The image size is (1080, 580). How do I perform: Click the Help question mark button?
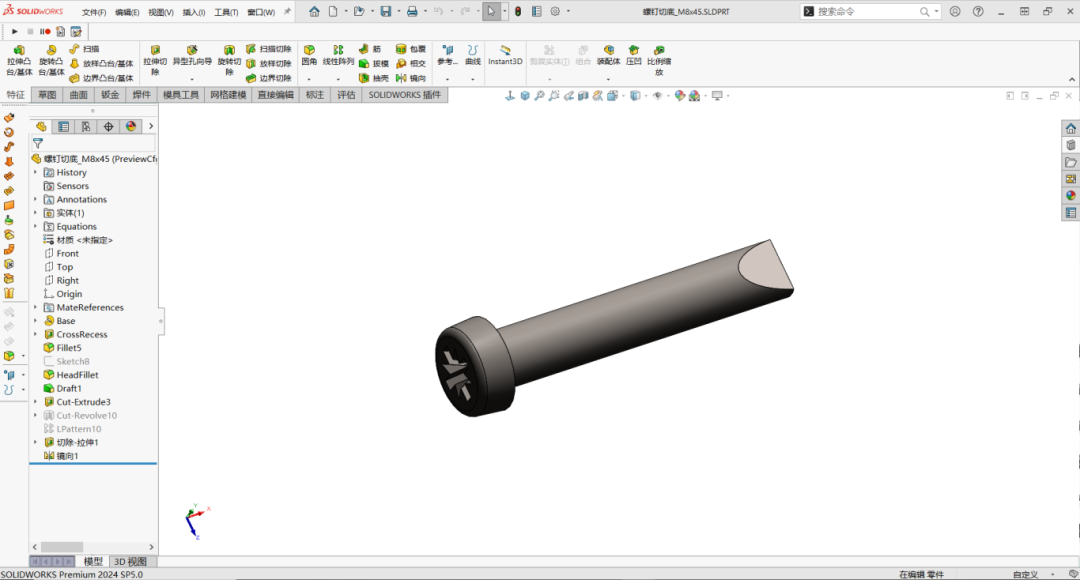click(x=978, y=12)
